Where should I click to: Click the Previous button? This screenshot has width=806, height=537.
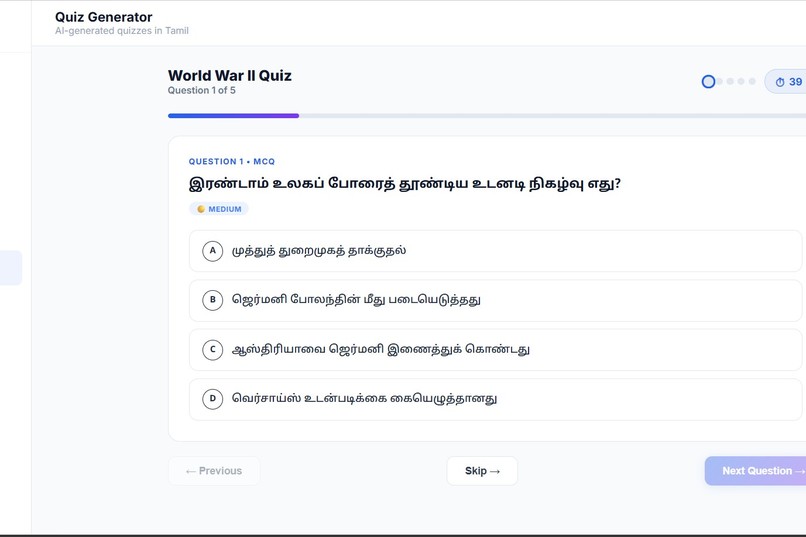coord(214,471)
